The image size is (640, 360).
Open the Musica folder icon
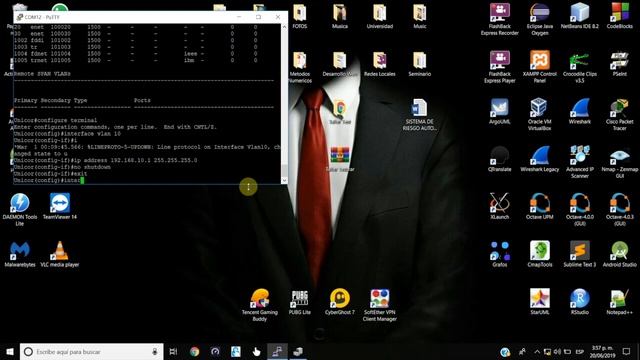[340, 16]
